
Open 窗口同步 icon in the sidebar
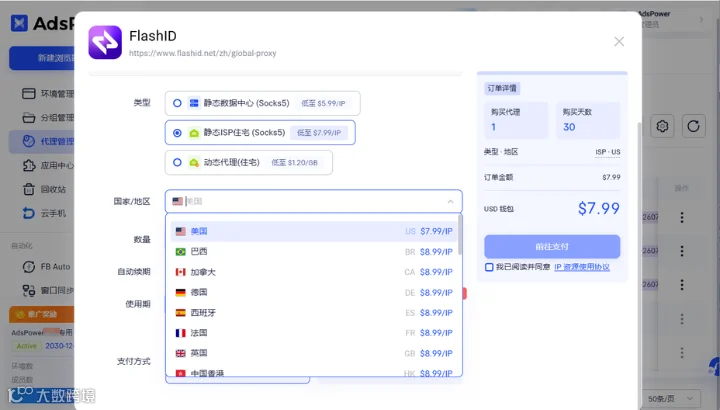click(x=28, y=291)
